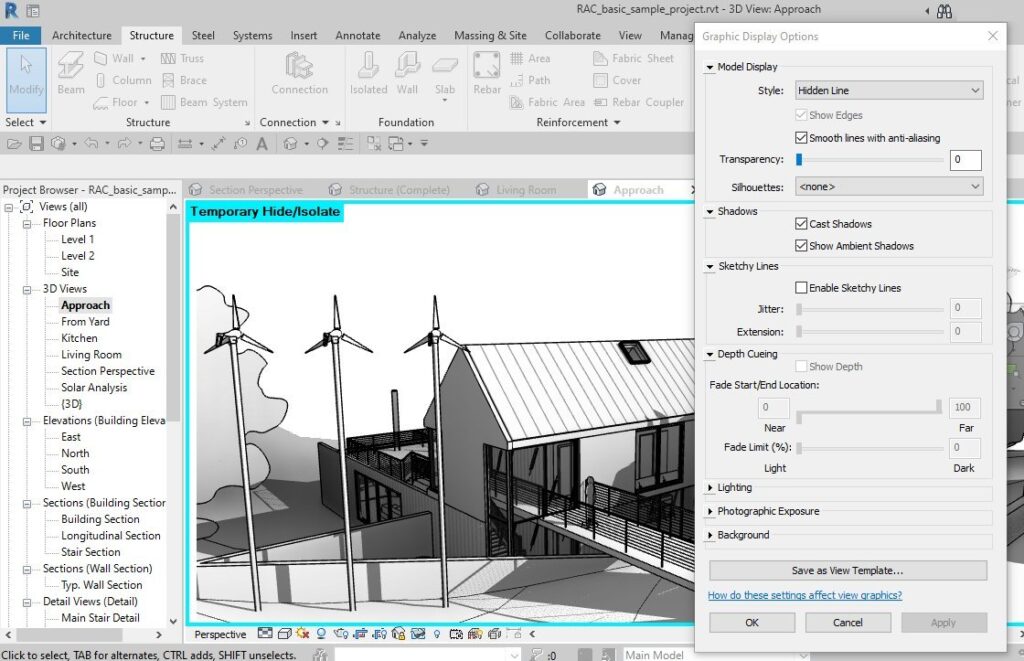
Task: Select the From Yard 3D view
Action: 84,321
